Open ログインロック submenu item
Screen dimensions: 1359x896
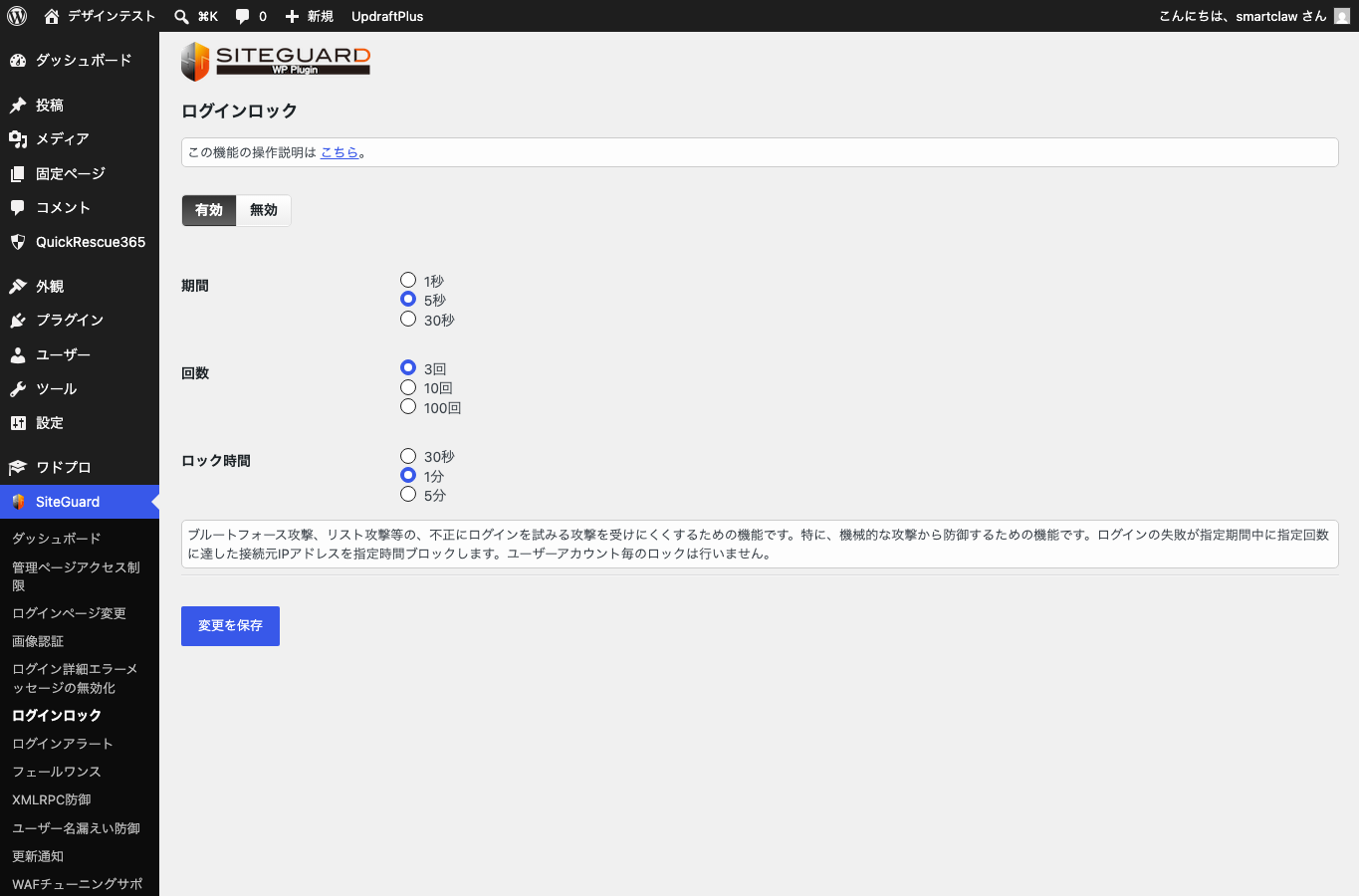tap(57, 716)
